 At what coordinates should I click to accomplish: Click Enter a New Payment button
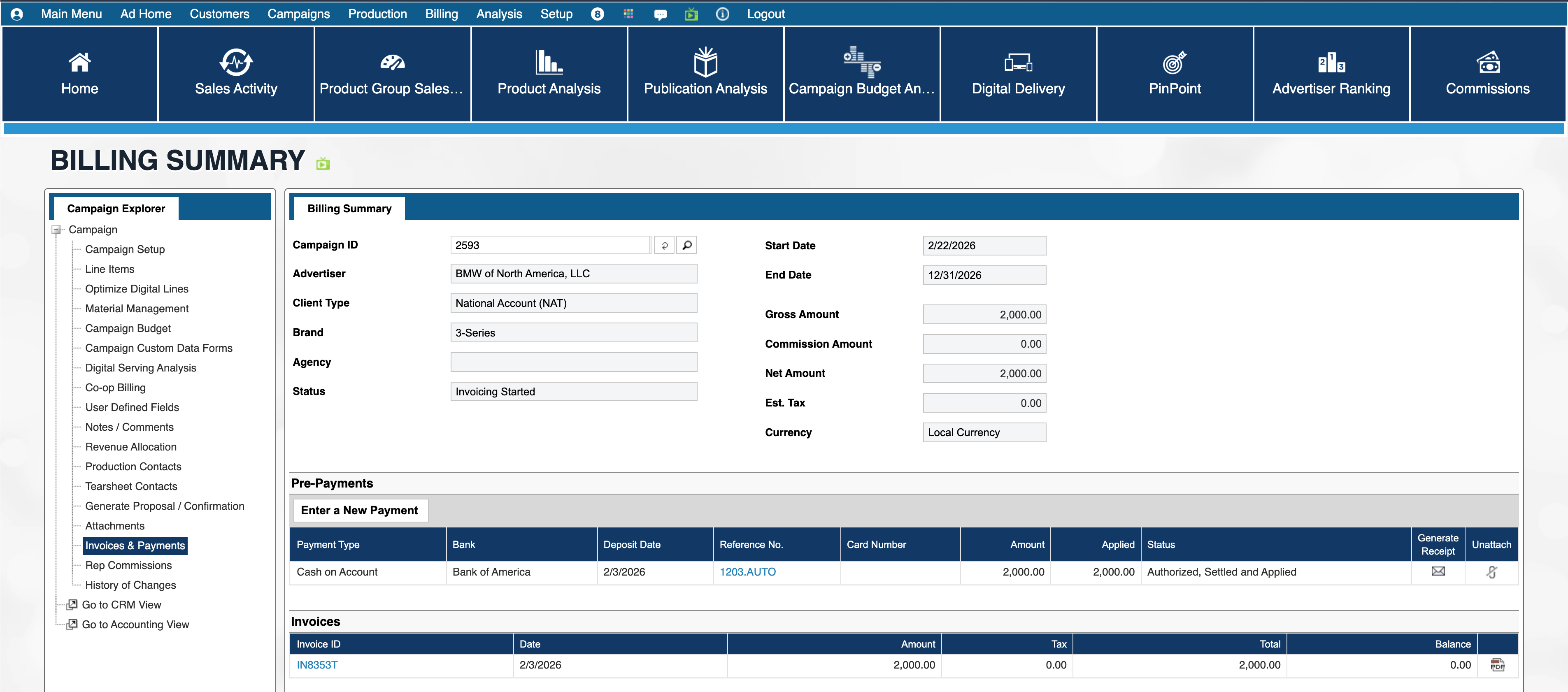tap(359, 510)
